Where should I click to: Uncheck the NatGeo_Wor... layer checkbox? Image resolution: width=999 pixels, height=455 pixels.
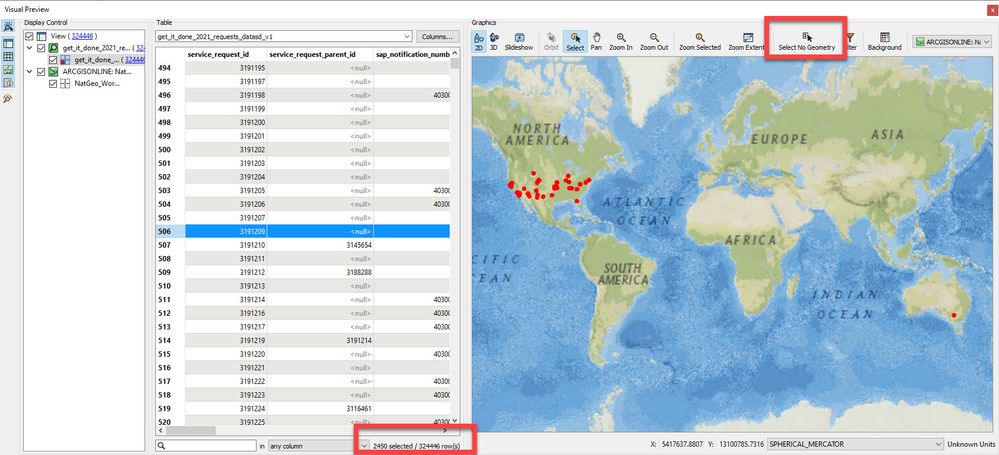pos(54,83)
